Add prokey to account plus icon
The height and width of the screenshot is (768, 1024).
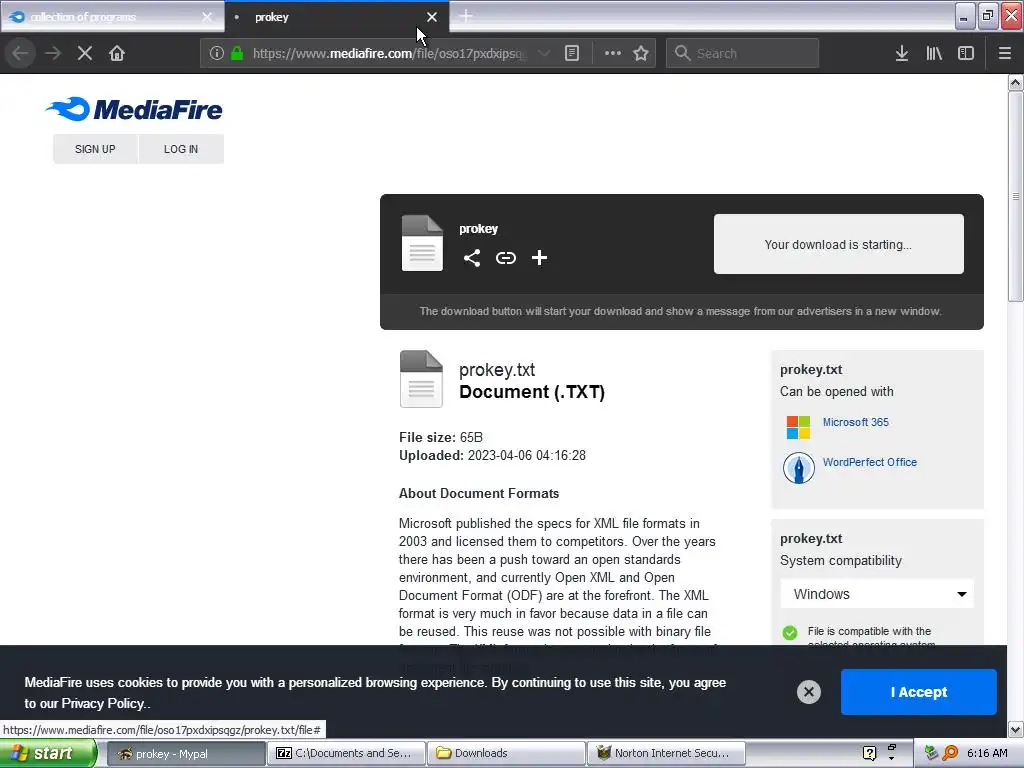[x=539, y=258]
